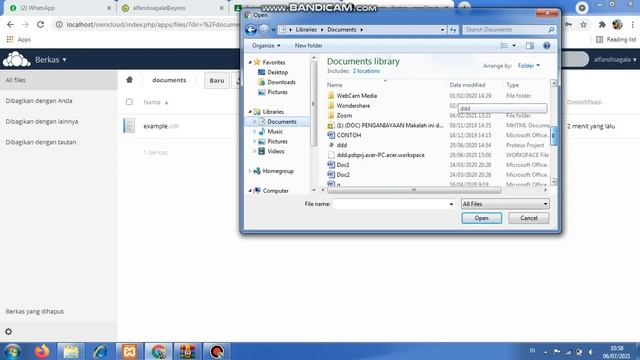Select the Doc2 Word file

click(343, 175)
